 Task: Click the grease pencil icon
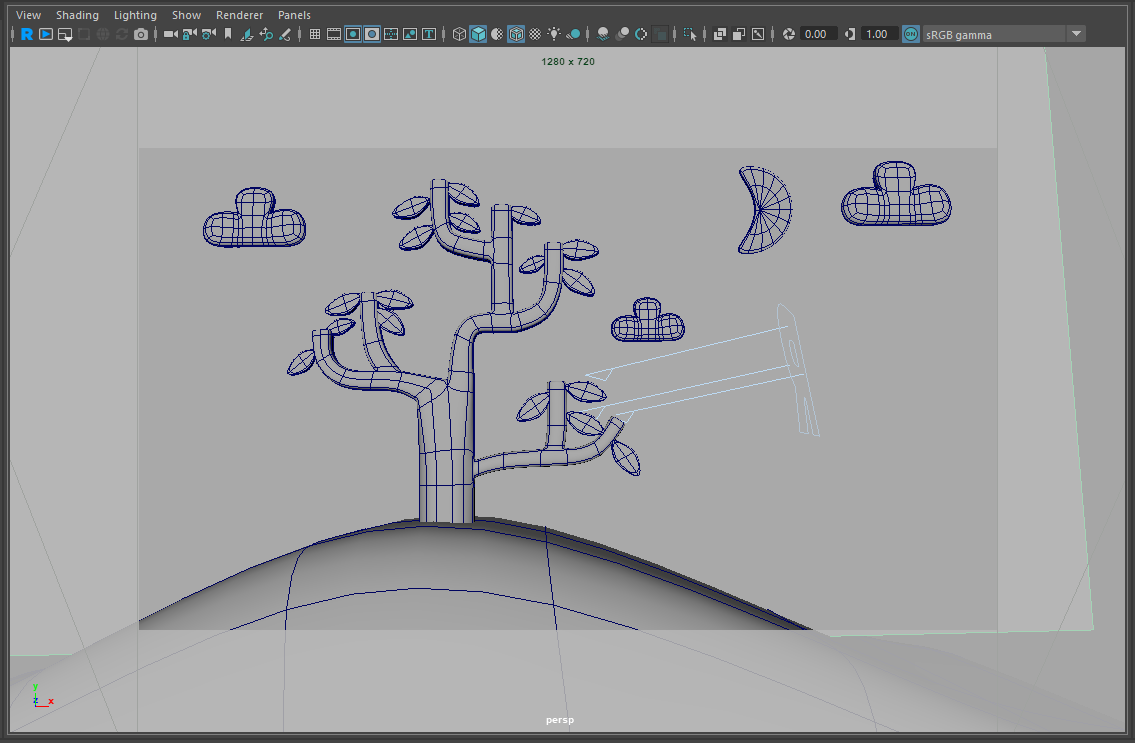pyautogui.click(x=285, y=34)
